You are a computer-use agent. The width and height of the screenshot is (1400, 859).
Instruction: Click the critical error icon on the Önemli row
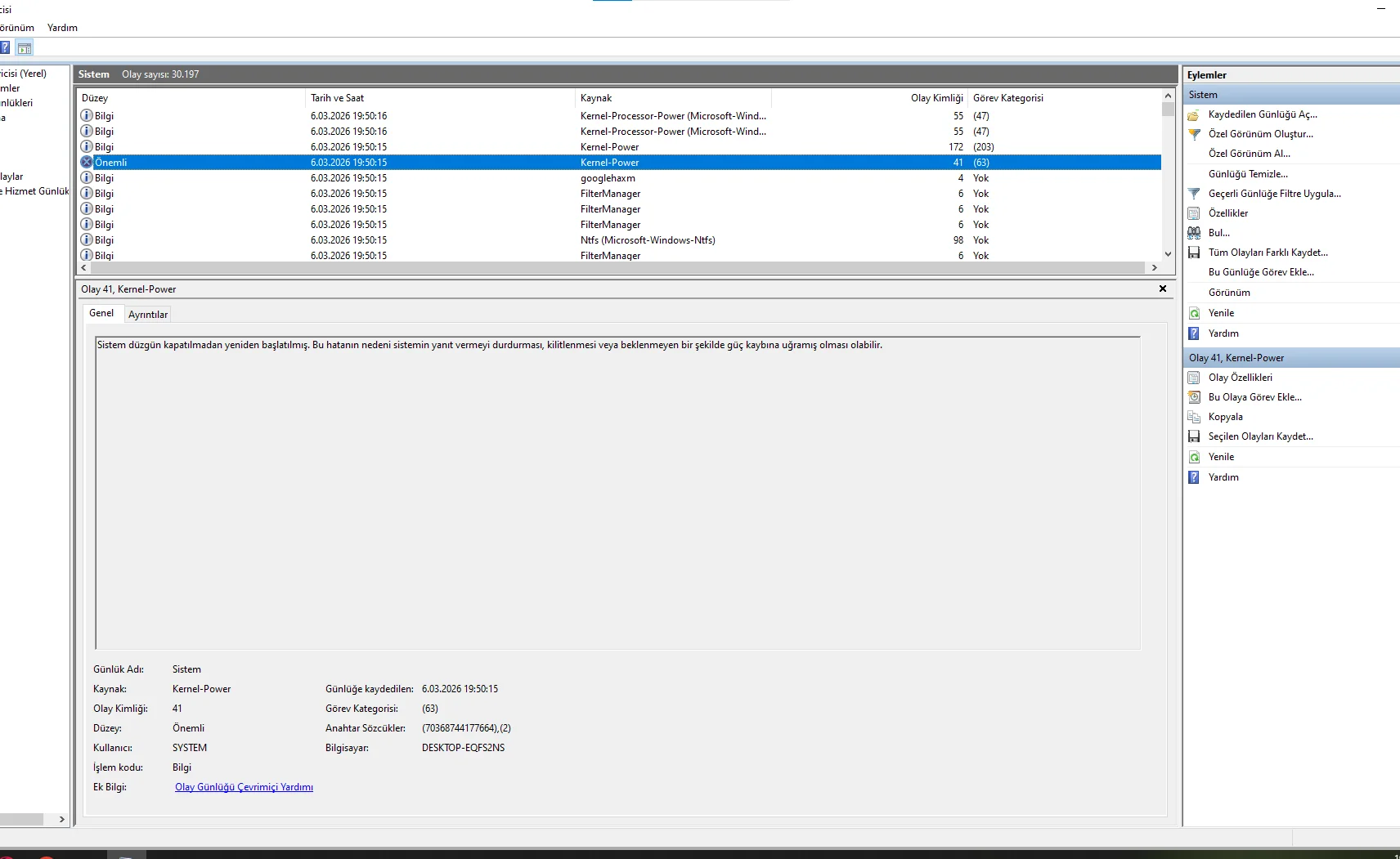[x=87, y=163]
